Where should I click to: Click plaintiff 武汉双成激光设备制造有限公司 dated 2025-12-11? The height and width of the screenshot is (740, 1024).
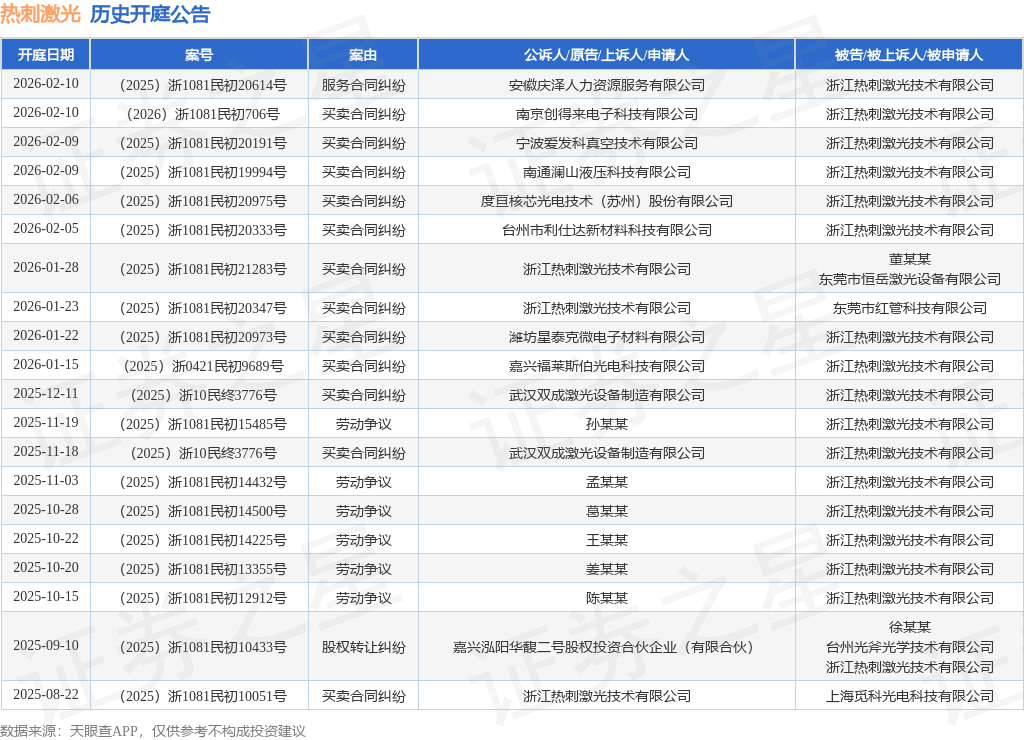click(607, 395)
